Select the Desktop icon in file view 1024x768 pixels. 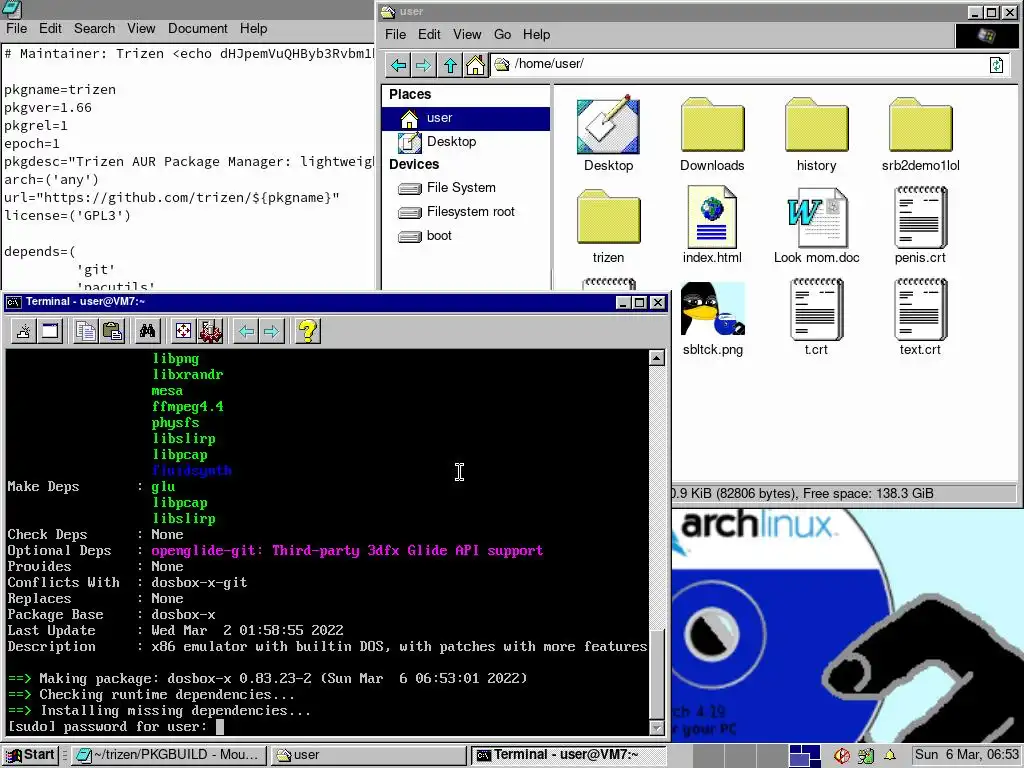point(608,135)
